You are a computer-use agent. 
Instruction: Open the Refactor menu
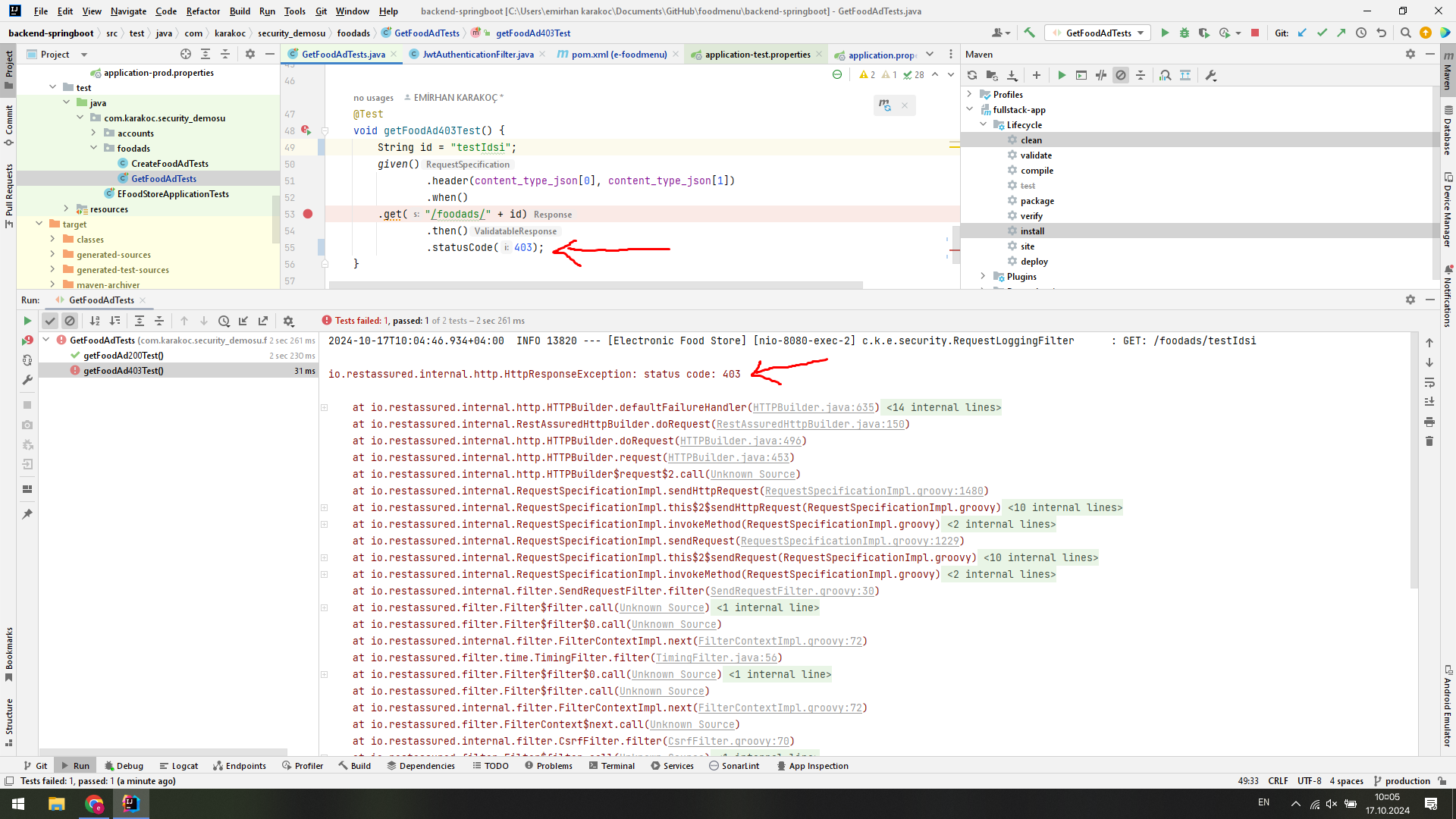click(202, 11)
